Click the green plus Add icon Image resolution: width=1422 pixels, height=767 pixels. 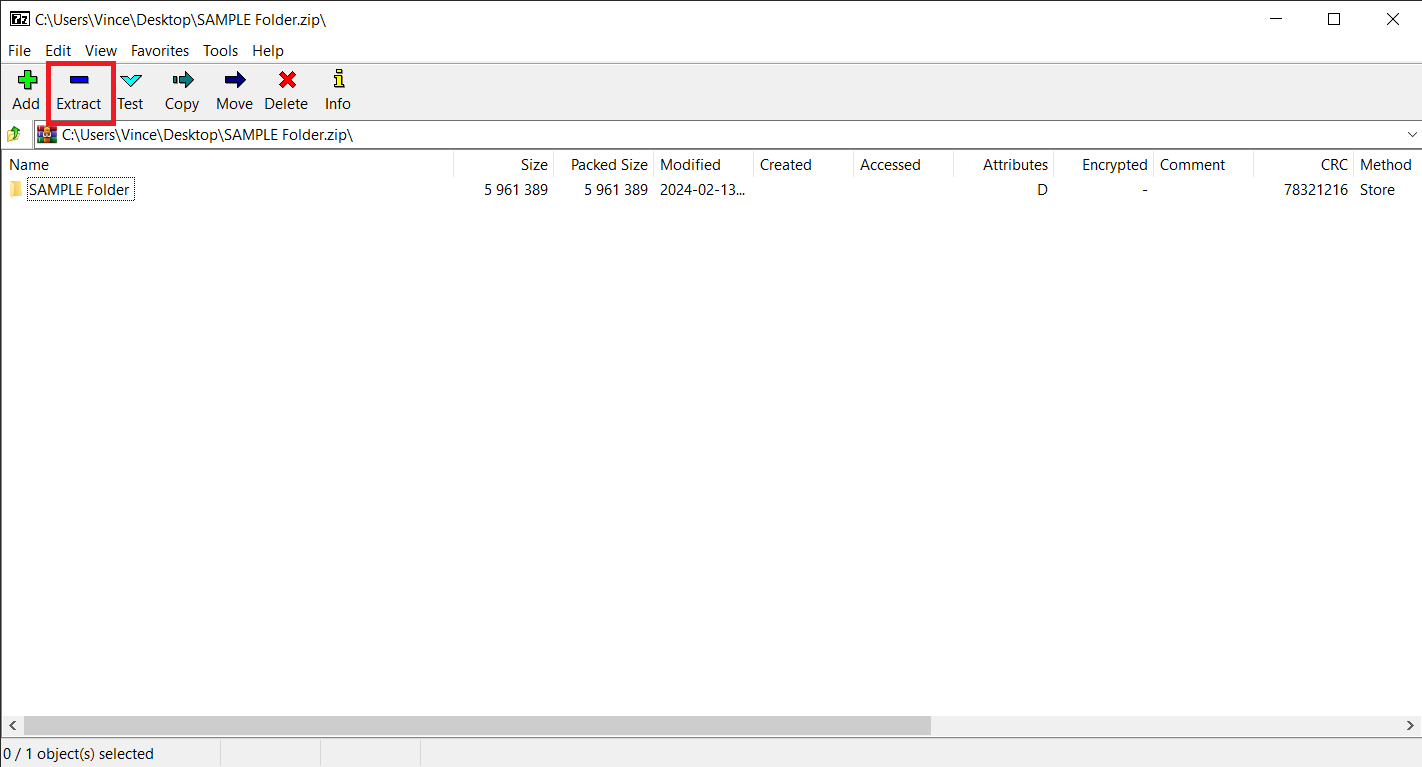click(x=26, y=81)
